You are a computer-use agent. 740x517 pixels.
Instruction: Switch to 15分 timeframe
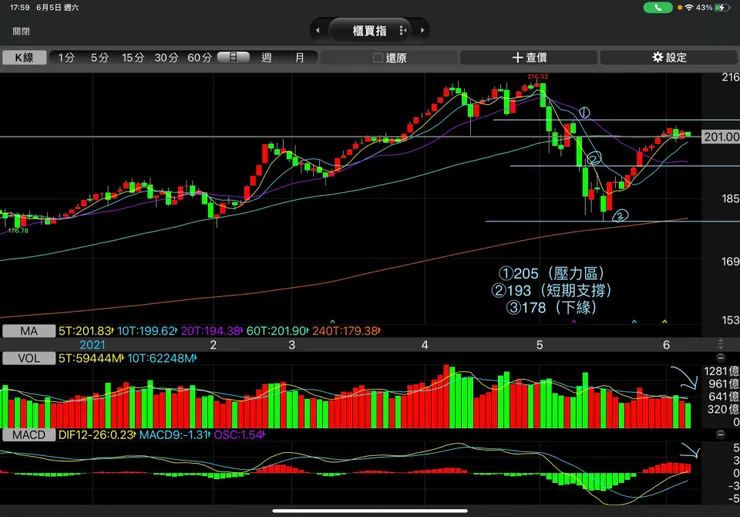(133, 58)
